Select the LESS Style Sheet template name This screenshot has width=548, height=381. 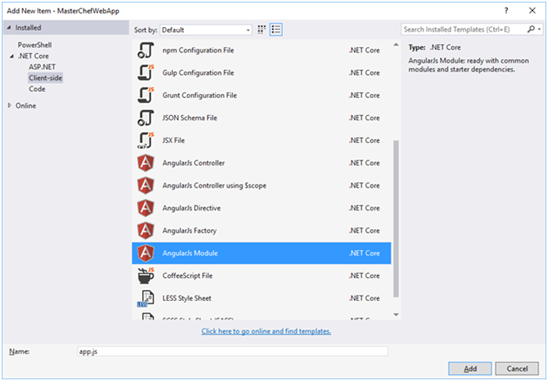(x=187, y=298)
